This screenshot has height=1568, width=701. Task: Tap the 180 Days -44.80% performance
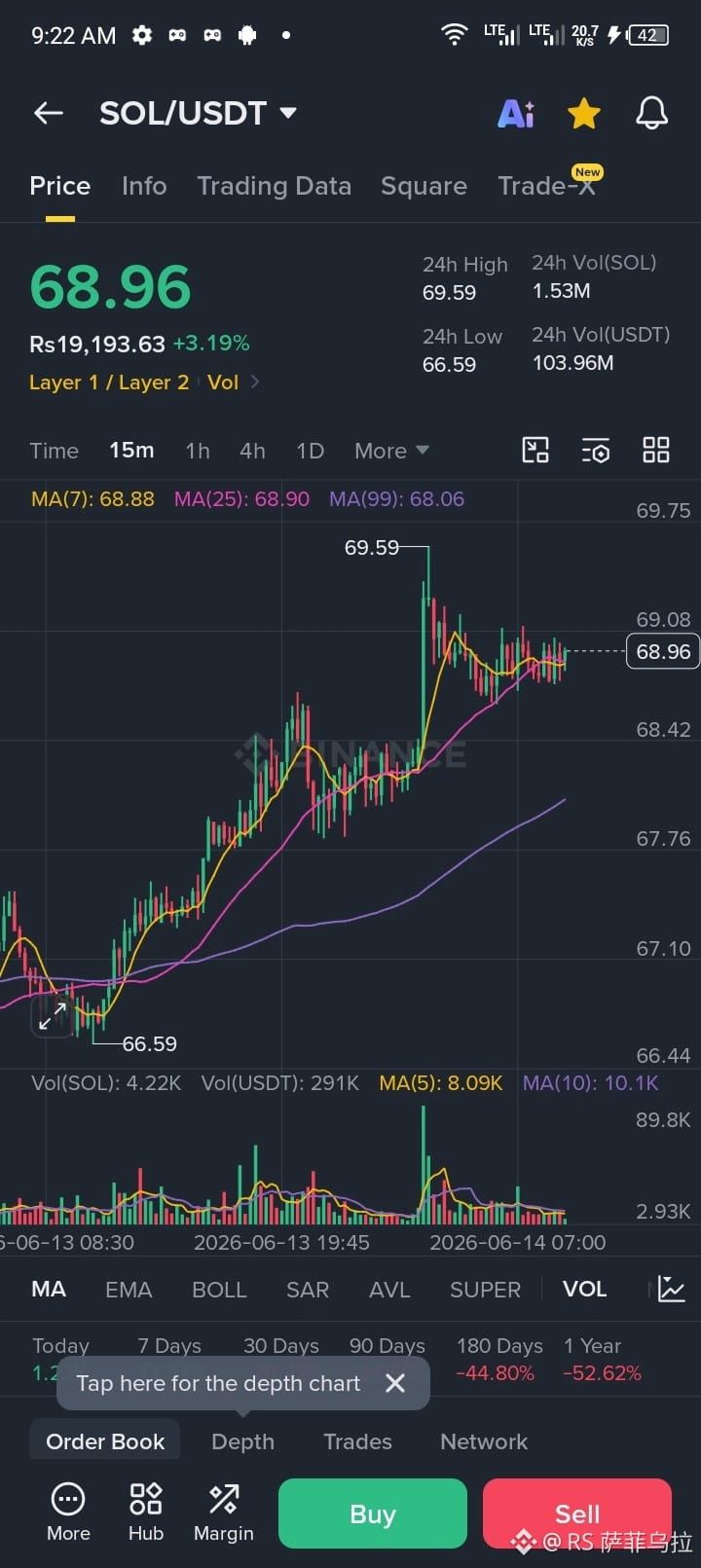[x=499, y=1360]
